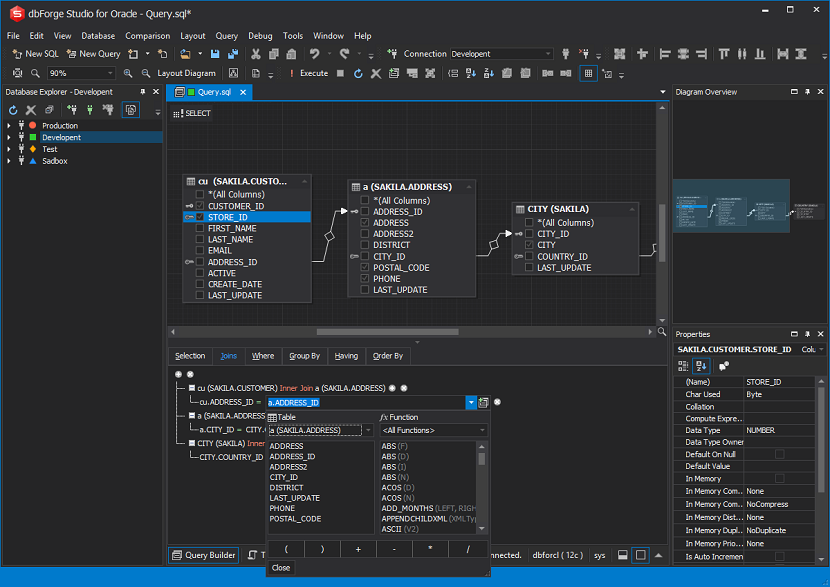Click the Delete X icon in Database Explorer
The height and width of the screenshot is (587, 830).
click(x=31, y=110)
